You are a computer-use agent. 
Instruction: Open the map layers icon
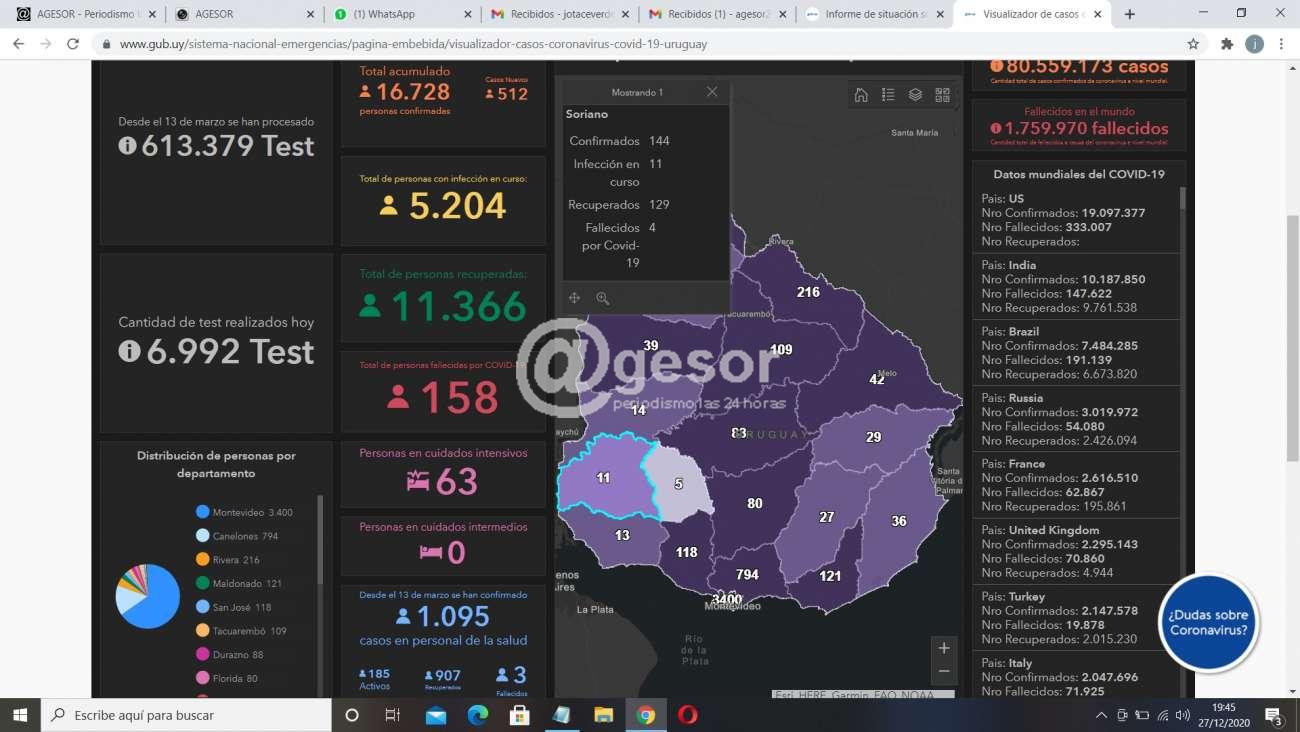(915, 95)
